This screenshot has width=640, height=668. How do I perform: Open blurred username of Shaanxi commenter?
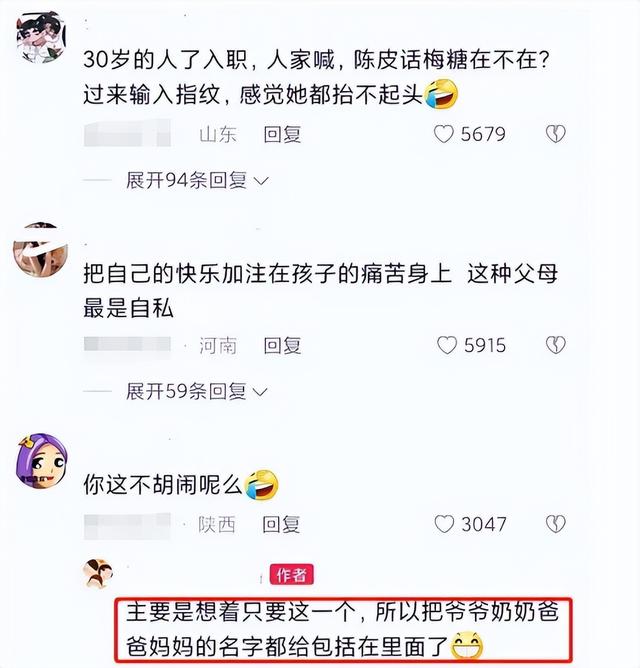127,526
